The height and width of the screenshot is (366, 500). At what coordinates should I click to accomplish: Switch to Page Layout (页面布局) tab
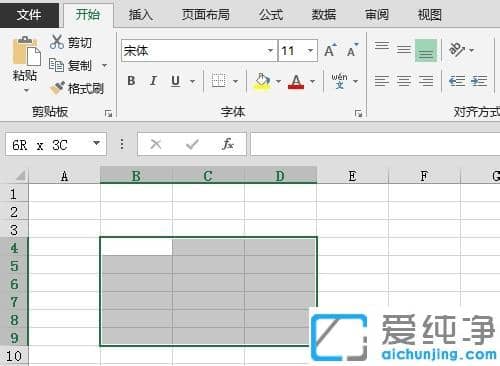point(205,15)
